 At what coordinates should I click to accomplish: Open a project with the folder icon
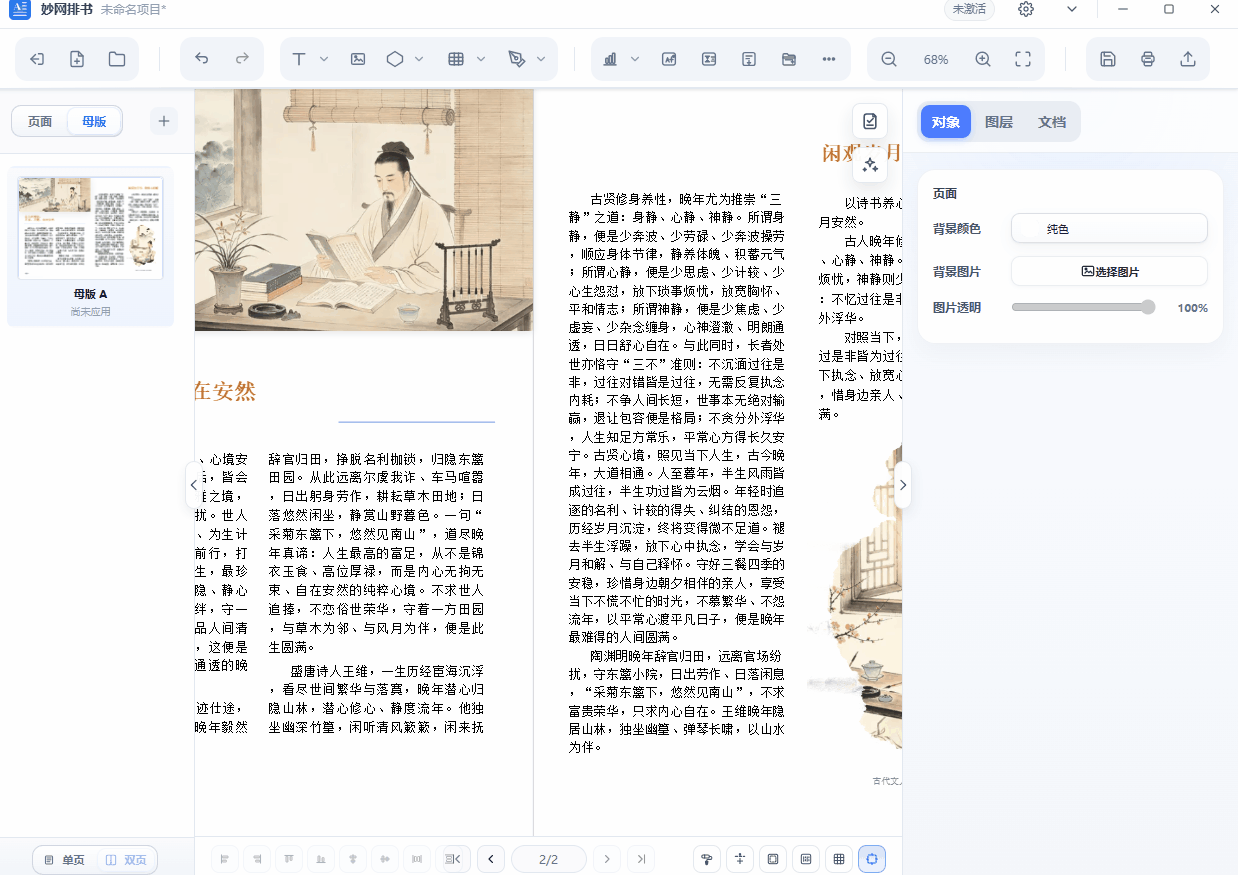pos(117,59)
